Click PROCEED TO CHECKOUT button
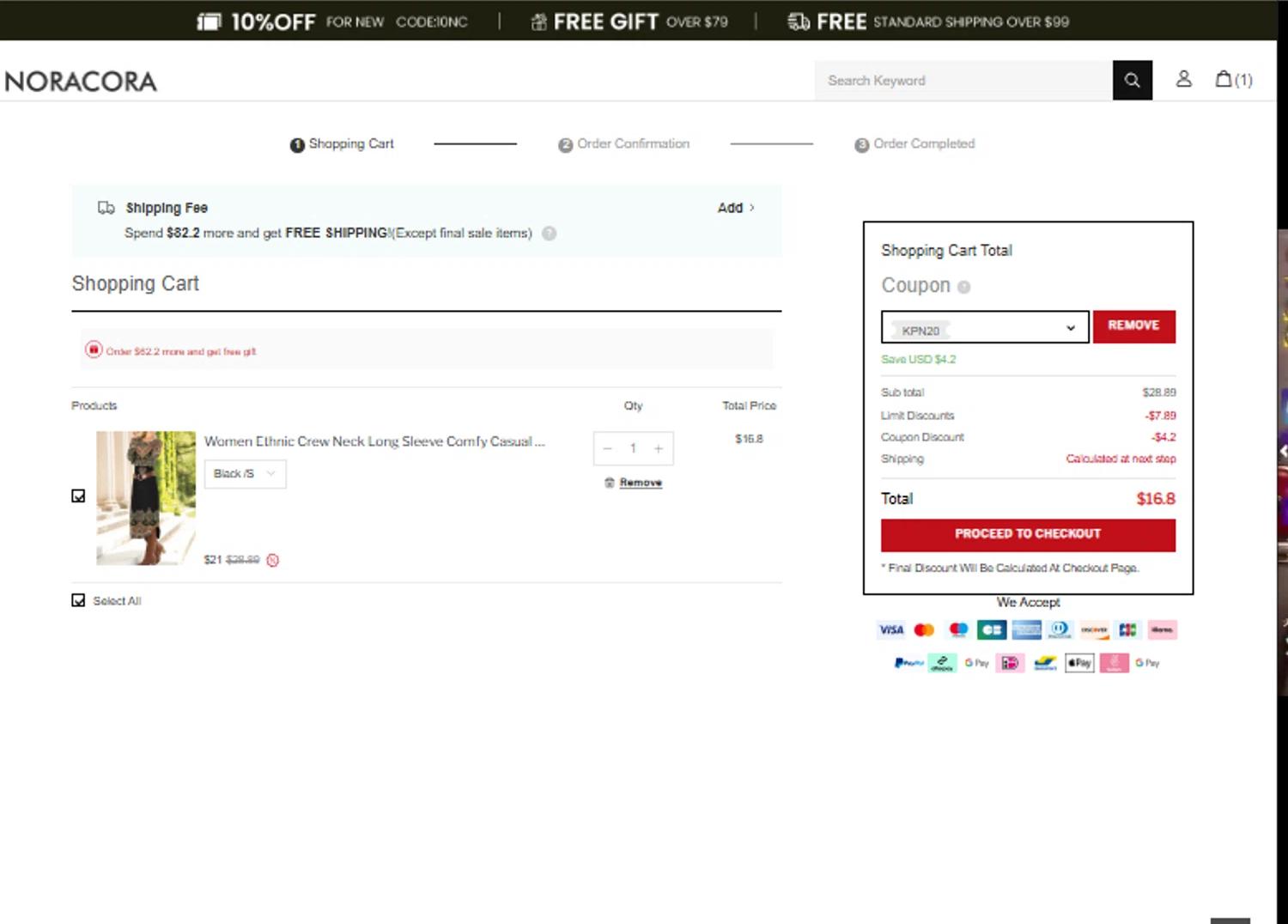This screenshot has height=924, width=1288. point(1028,535)
